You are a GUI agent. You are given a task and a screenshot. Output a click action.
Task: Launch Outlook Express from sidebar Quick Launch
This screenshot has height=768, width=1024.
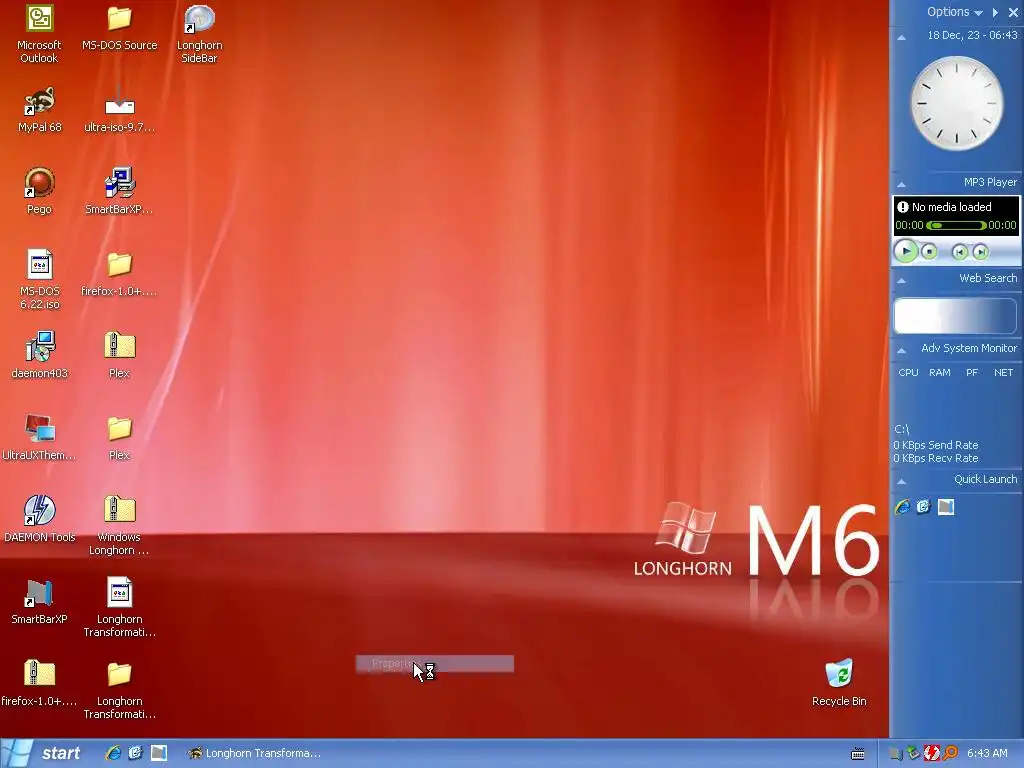click(x=923, y=507)
